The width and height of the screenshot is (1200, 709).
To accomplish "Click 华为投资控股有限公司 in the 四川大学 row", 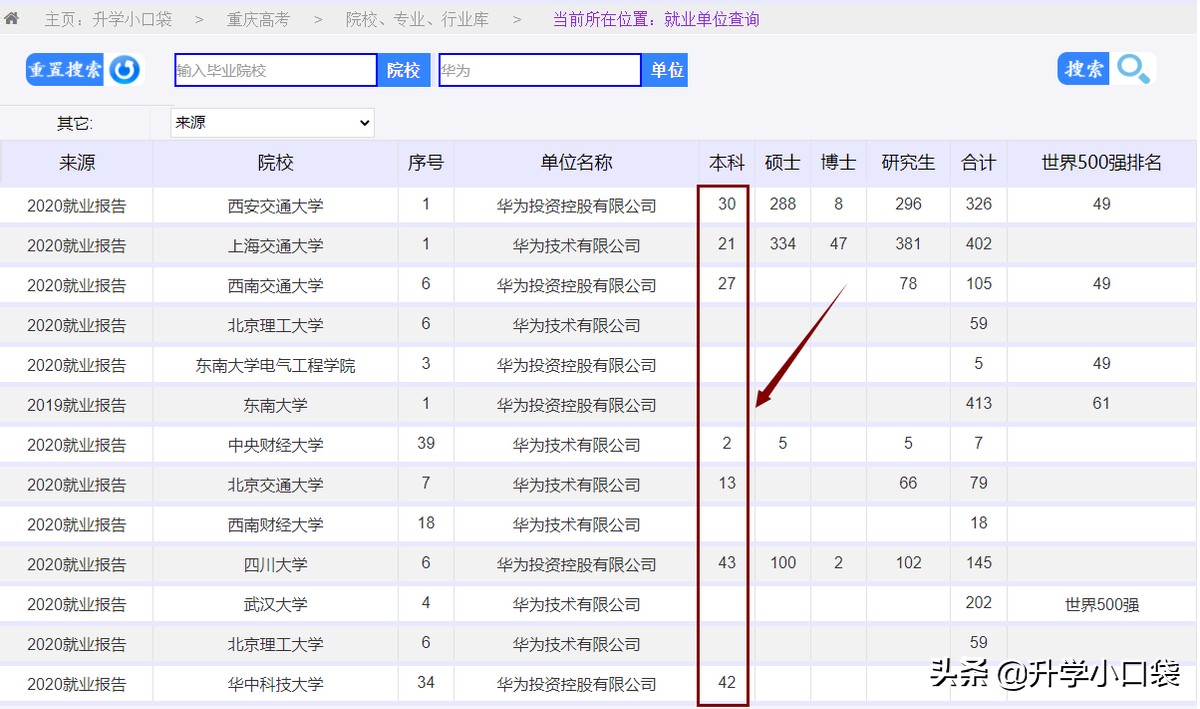I will pyautogui.click(x=576, y=563).
